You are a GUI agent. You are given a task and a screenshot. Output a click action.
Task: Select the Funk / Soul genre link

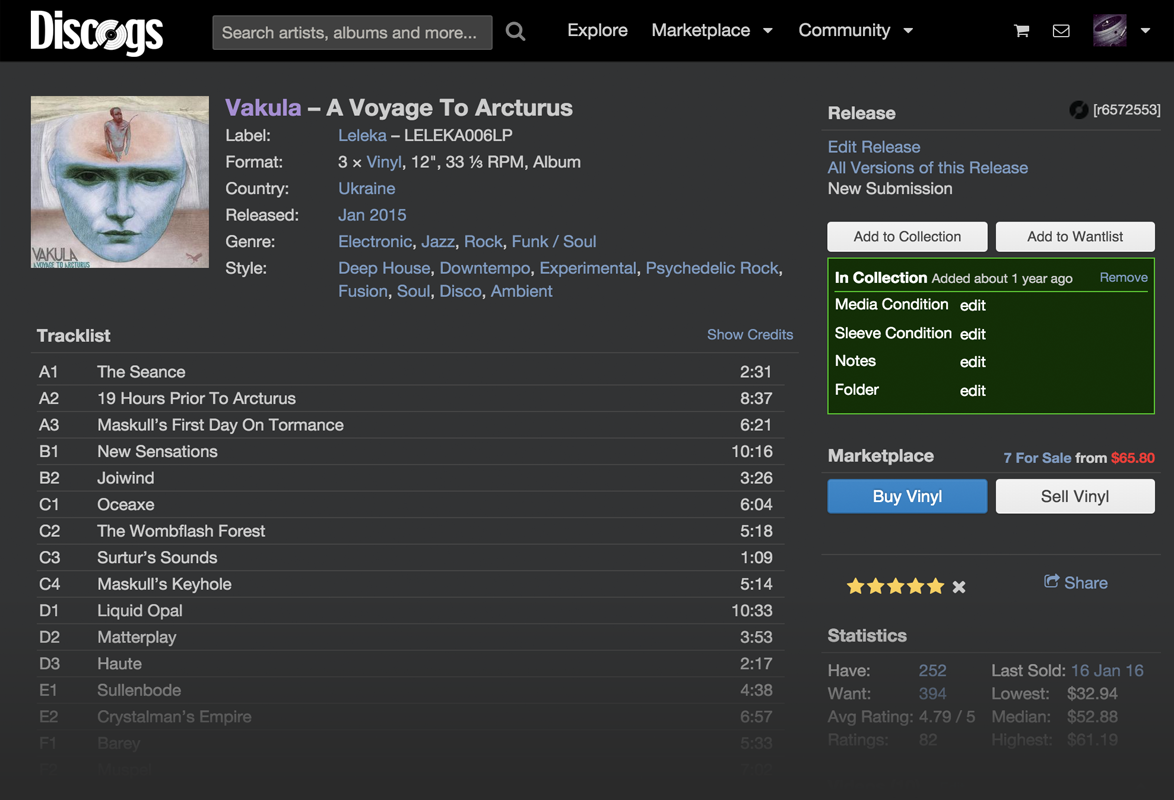coord(554,242)
